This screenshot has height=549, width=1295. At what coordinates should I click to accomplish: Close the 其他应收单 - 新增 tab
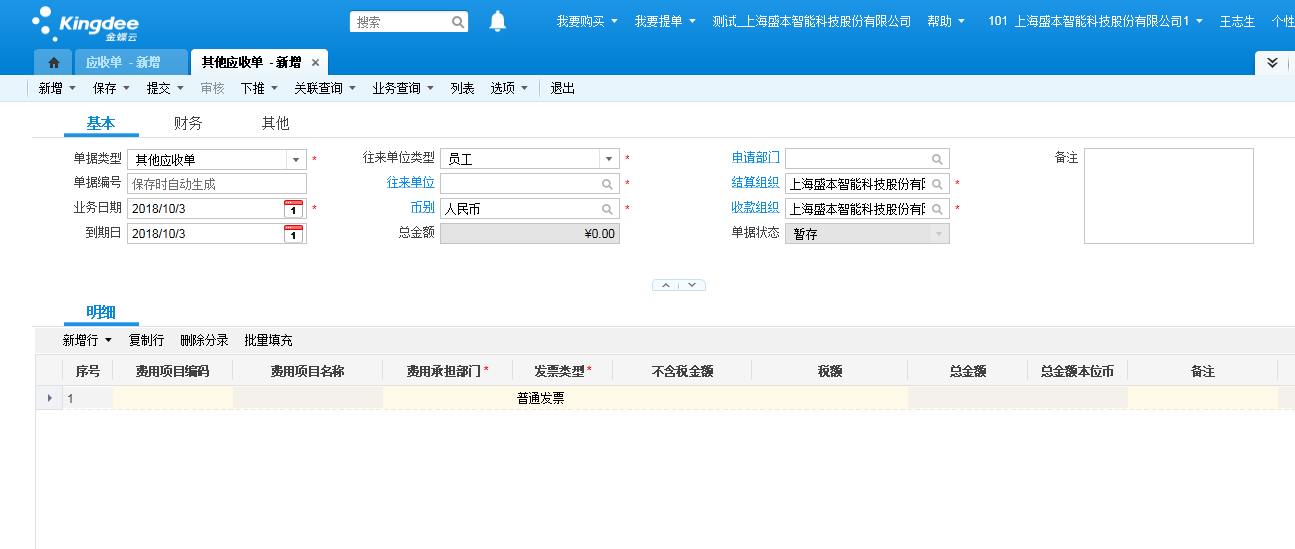(x=315, y=62)
